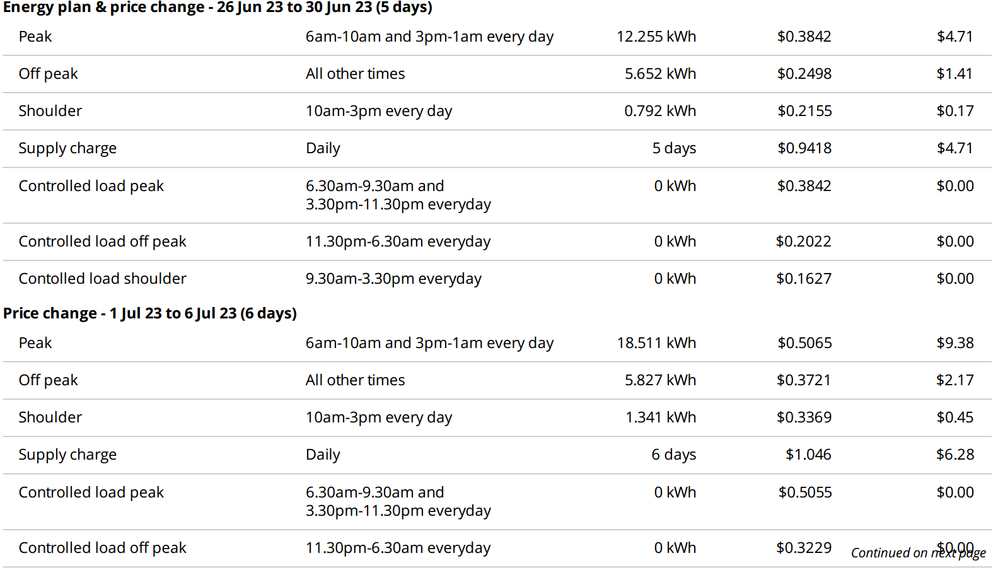998x570 pixels.
Task: Click the $0.9418 daily supply rate
Action: click(804, 148)
